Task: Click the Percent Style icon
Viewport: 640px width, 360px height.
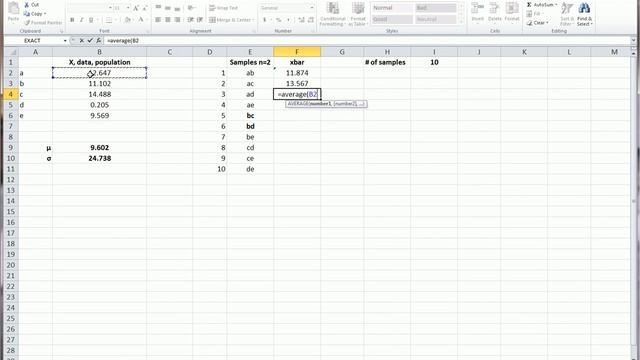Action: click(278, 20)
